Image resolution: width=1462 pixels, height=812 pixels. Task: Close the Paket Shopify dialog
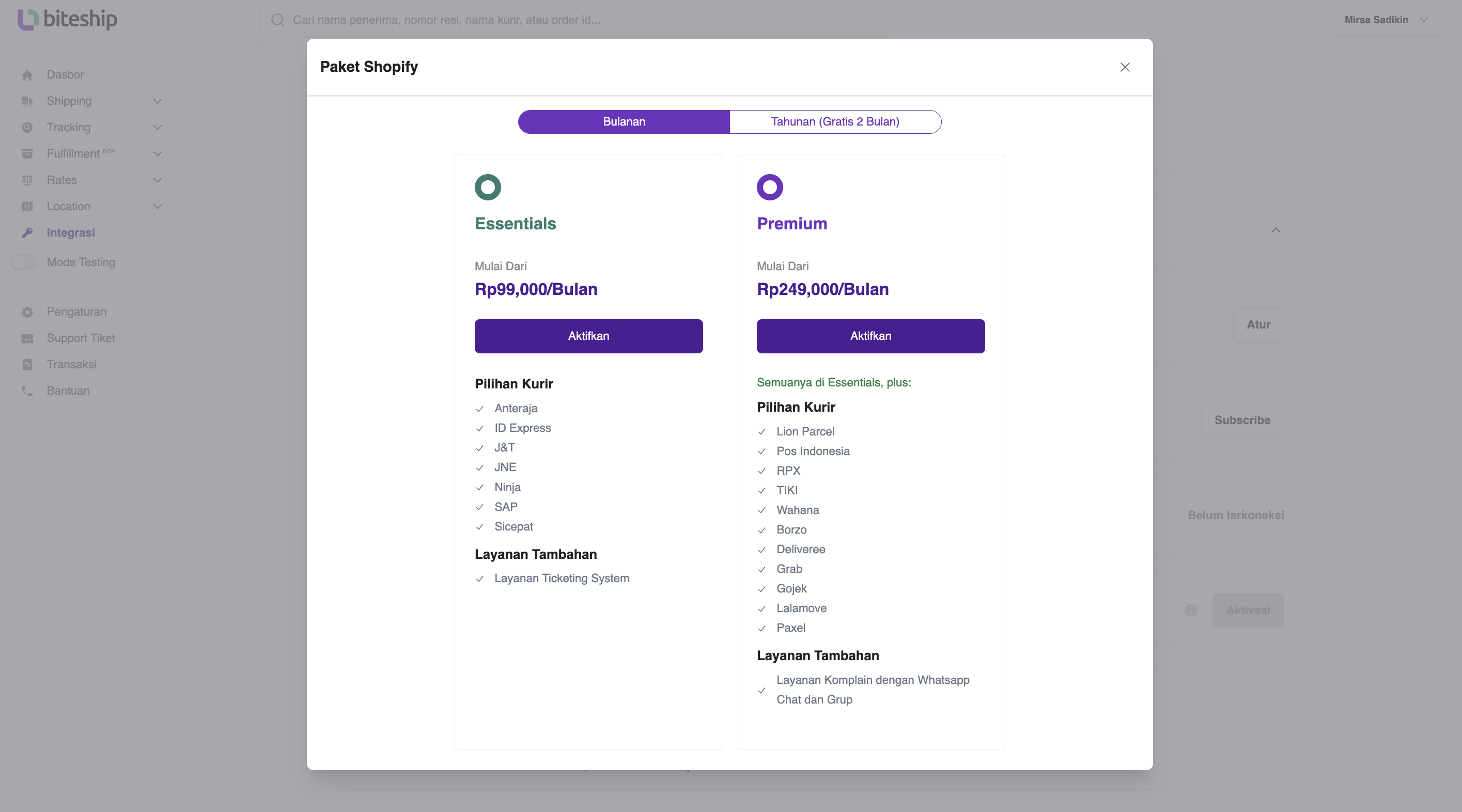pos(1125,67)
